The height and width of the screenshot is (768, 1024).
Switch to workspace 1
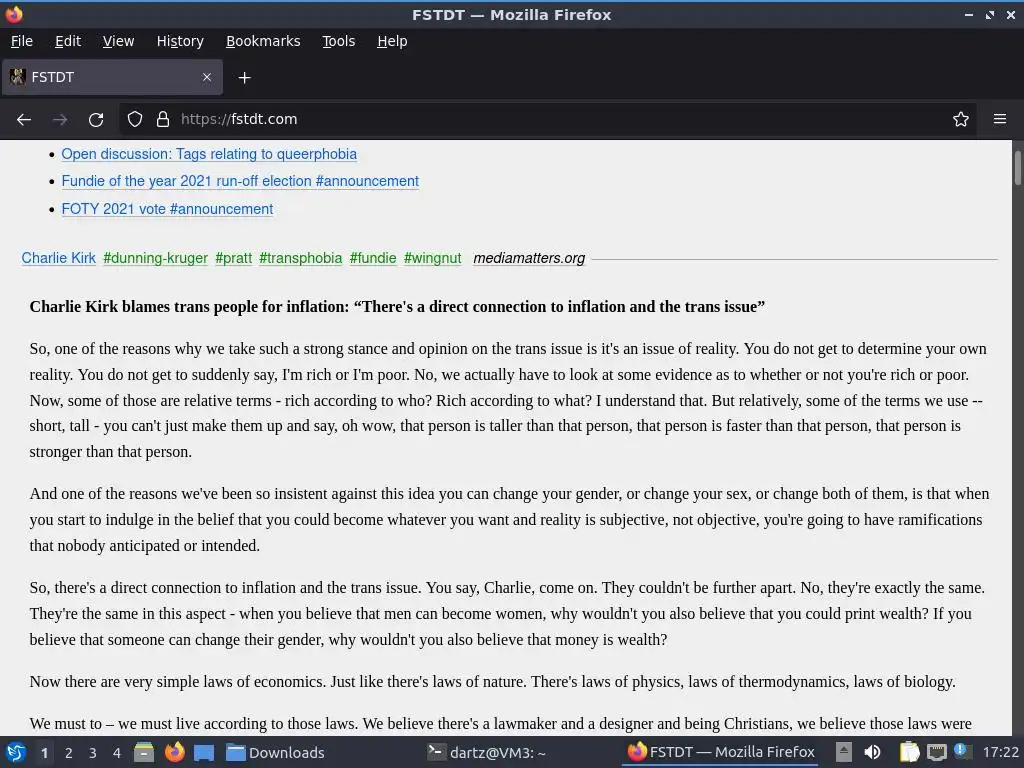click(x=44, y=753)
